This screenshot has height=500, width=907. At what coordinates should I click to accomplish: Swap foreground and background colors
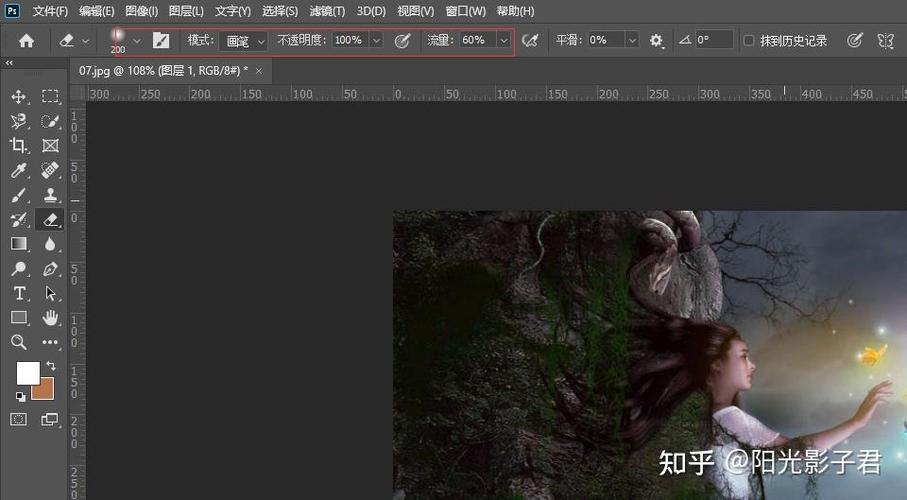51,365
